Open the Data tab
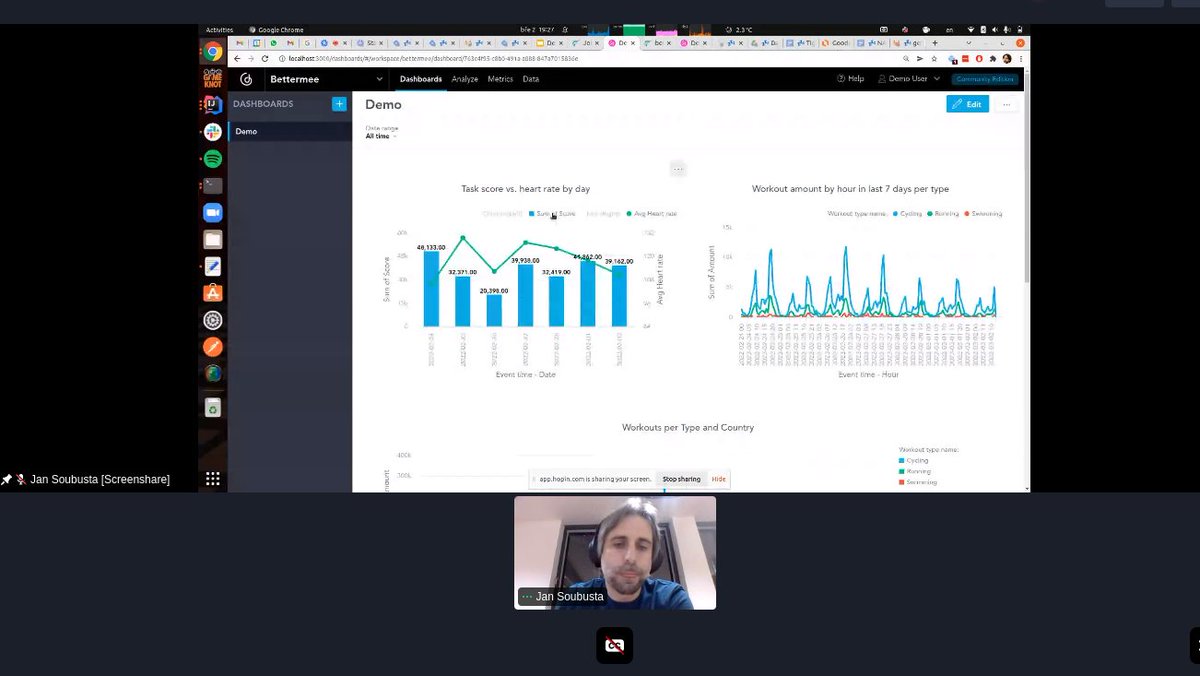This screenshot has width=1200, height=676. pos(531,79)
